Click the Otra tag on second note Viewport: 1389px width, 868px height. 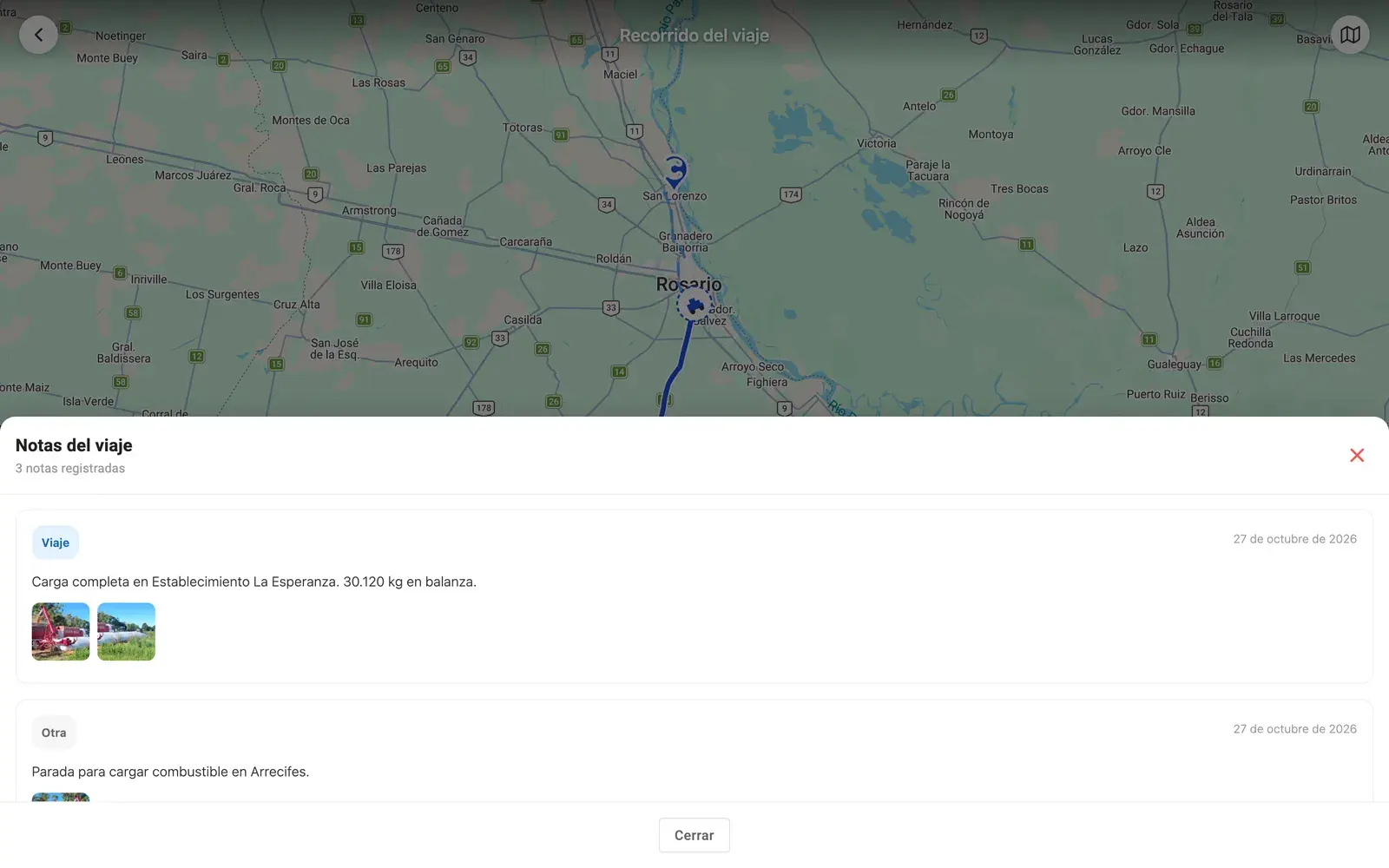pos(54,733)
